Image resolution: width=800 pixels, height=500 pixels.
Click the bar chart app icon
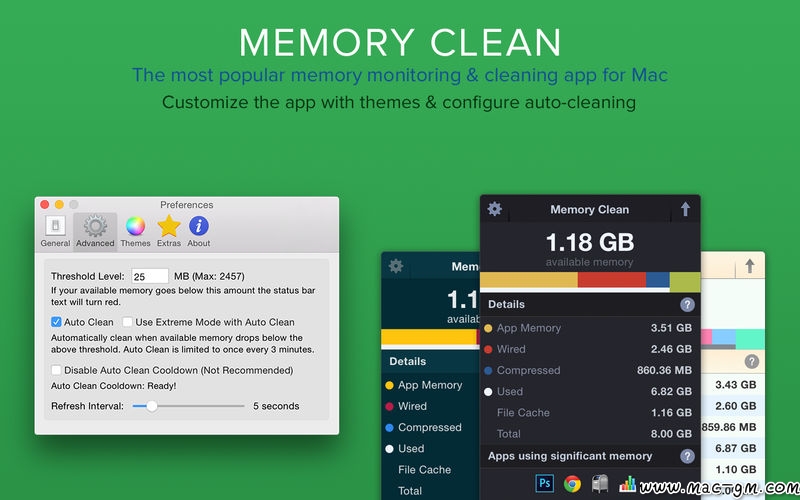tap(628, 484)
